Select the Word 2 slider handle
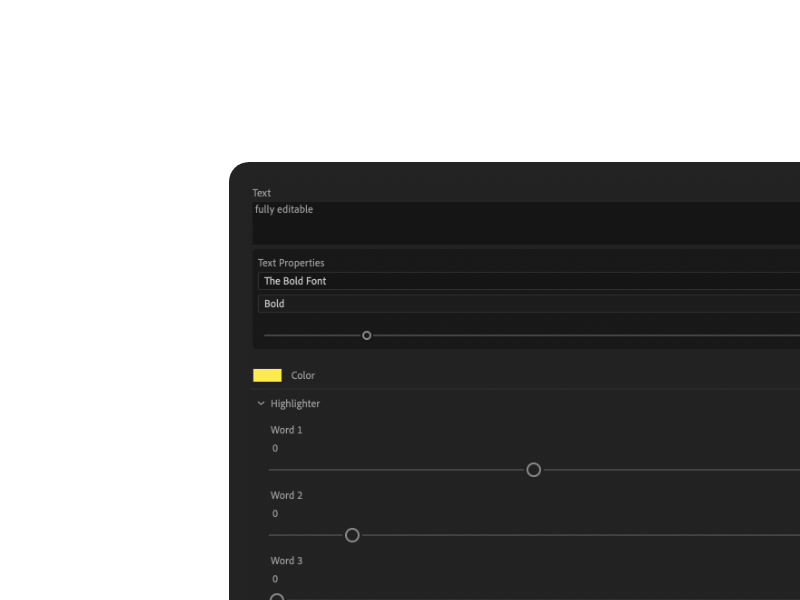The width and height of the screenshot is (800, 600). 352,535
